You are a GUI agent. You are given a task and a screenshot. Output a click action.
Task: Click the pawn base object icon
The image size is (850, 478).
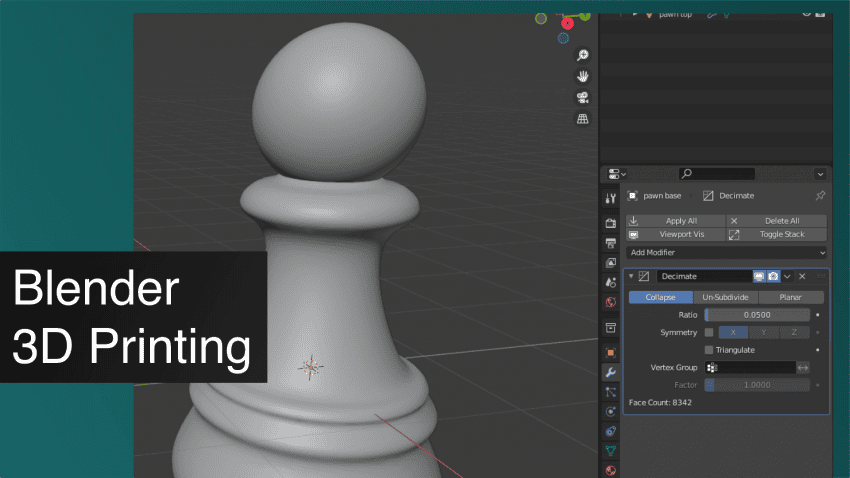click(633, 196)
